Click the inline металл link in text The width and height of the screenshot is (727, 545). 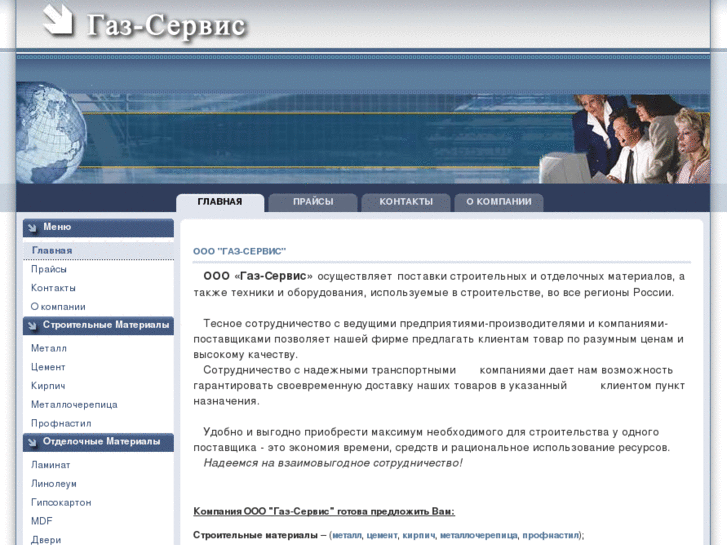coord(347,535)
